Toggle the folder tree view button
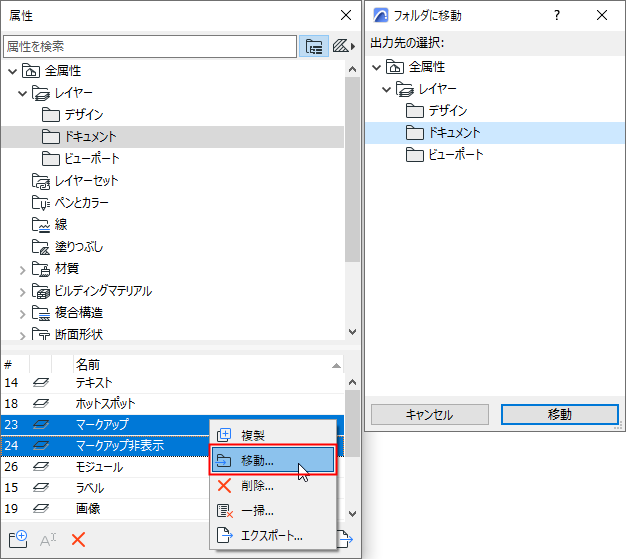This screenshot has width=626, height=559. point(314,46)
